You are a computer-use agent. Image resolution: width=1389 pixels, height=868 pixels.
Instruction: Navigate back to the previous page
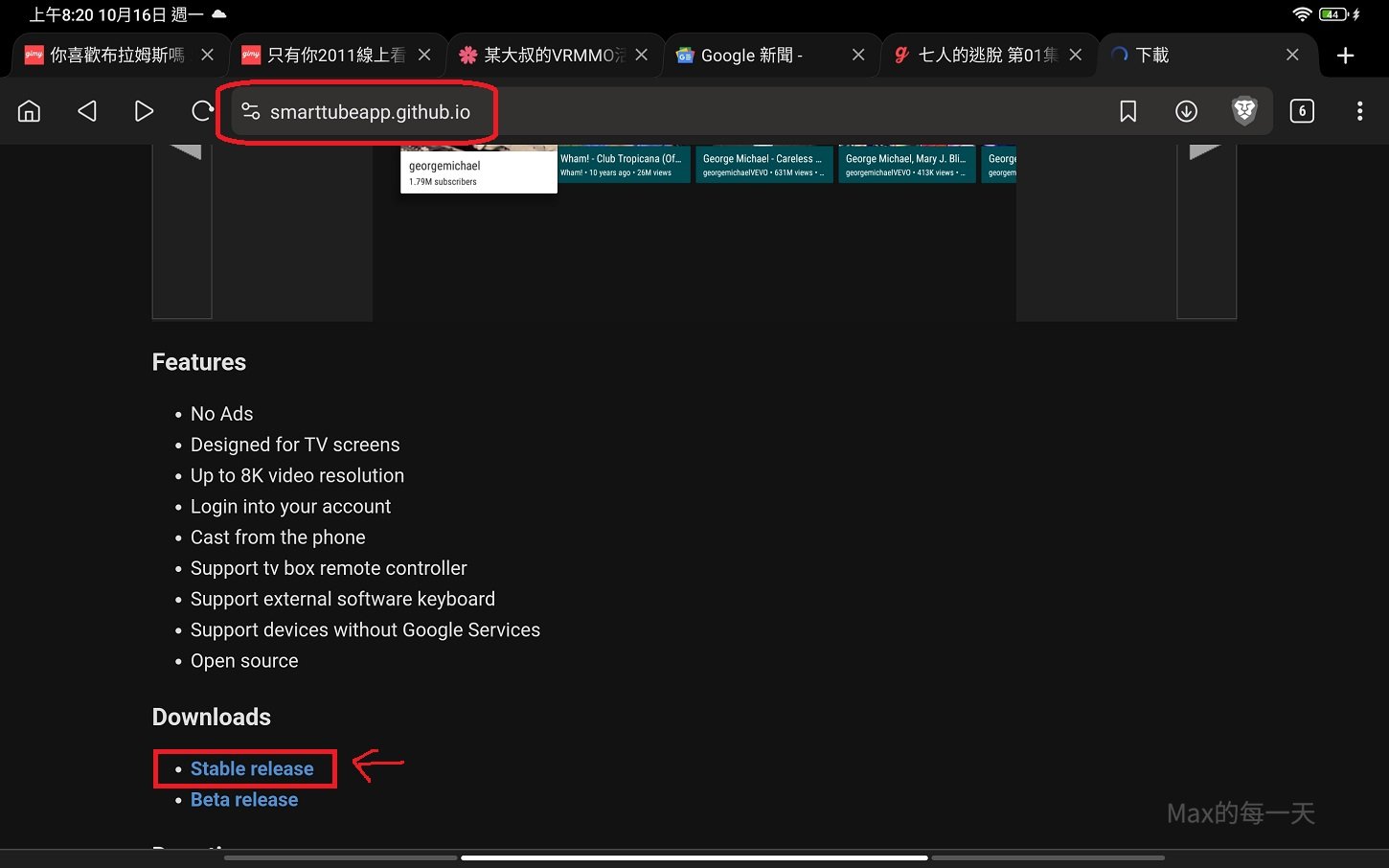[x=86, y=110]
